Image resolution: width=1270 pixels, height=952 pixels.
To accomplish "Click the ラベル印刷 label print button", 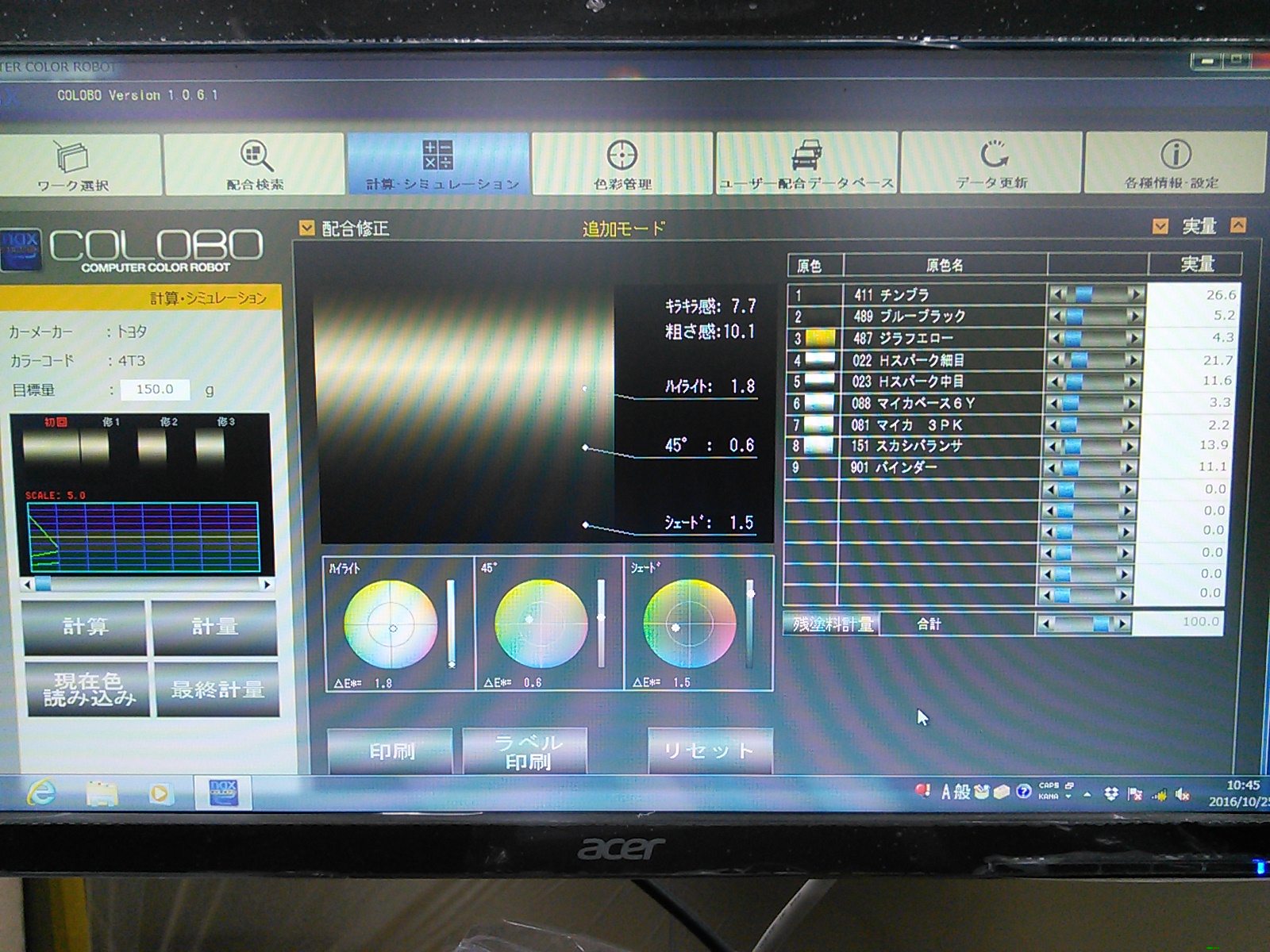I will [x=525, y=750].
